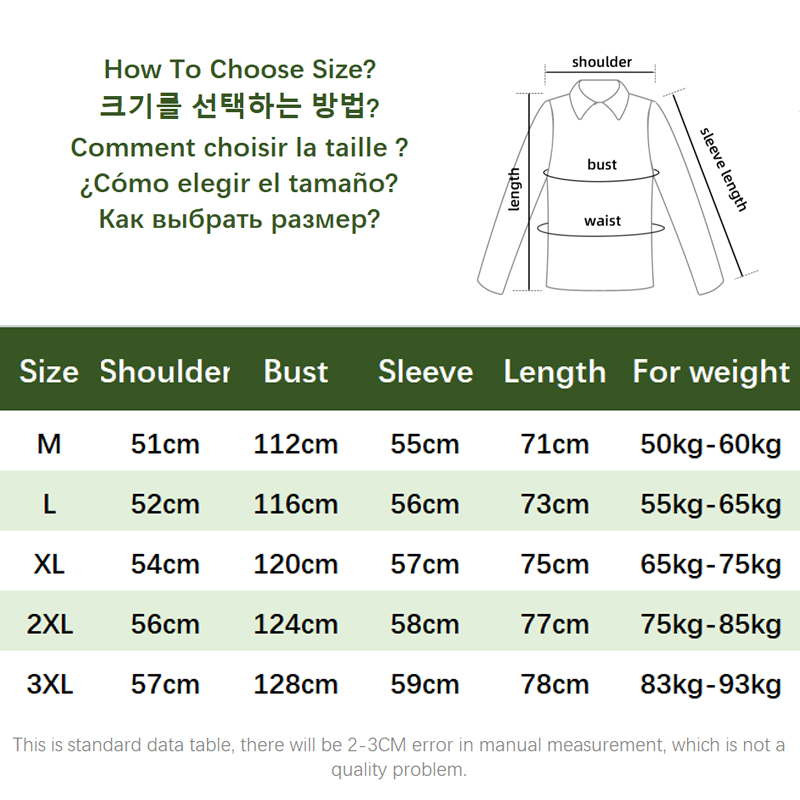
Task: Click the "How To Choose Size?" heading
Action: click(x=240, y=70)
